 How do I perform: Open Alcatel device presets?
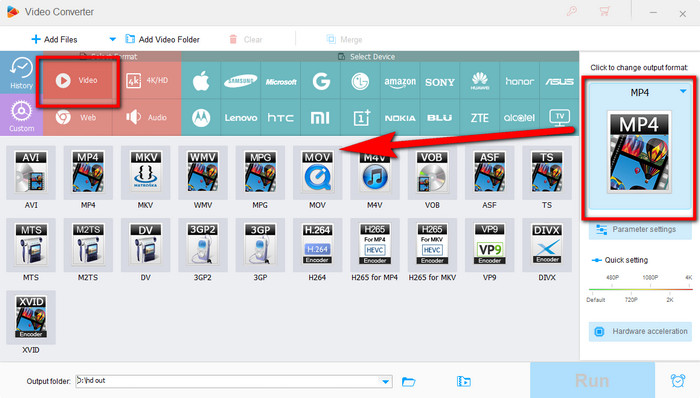click(x=520, y=118)
